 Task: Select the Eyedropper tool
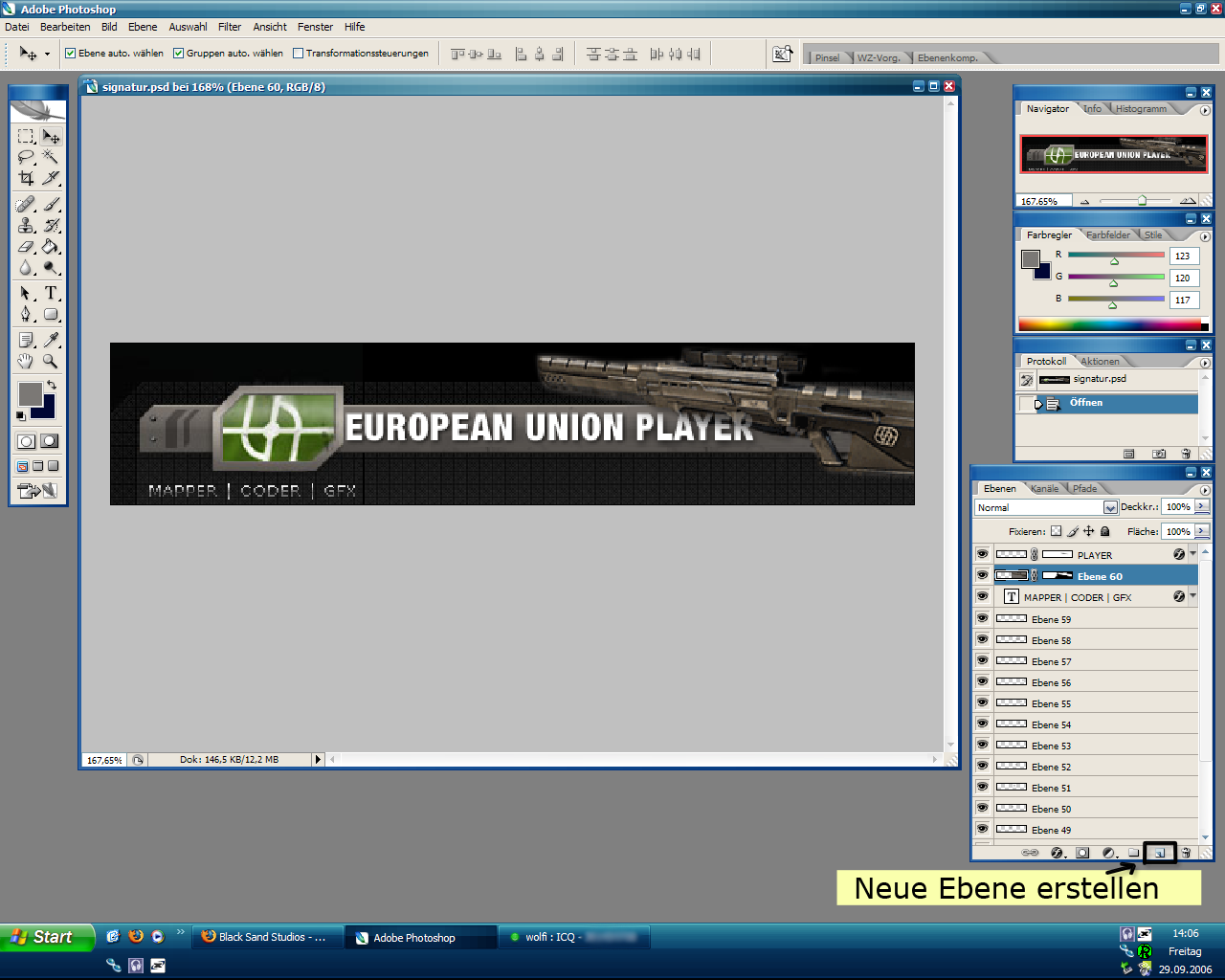click(51, 340)
